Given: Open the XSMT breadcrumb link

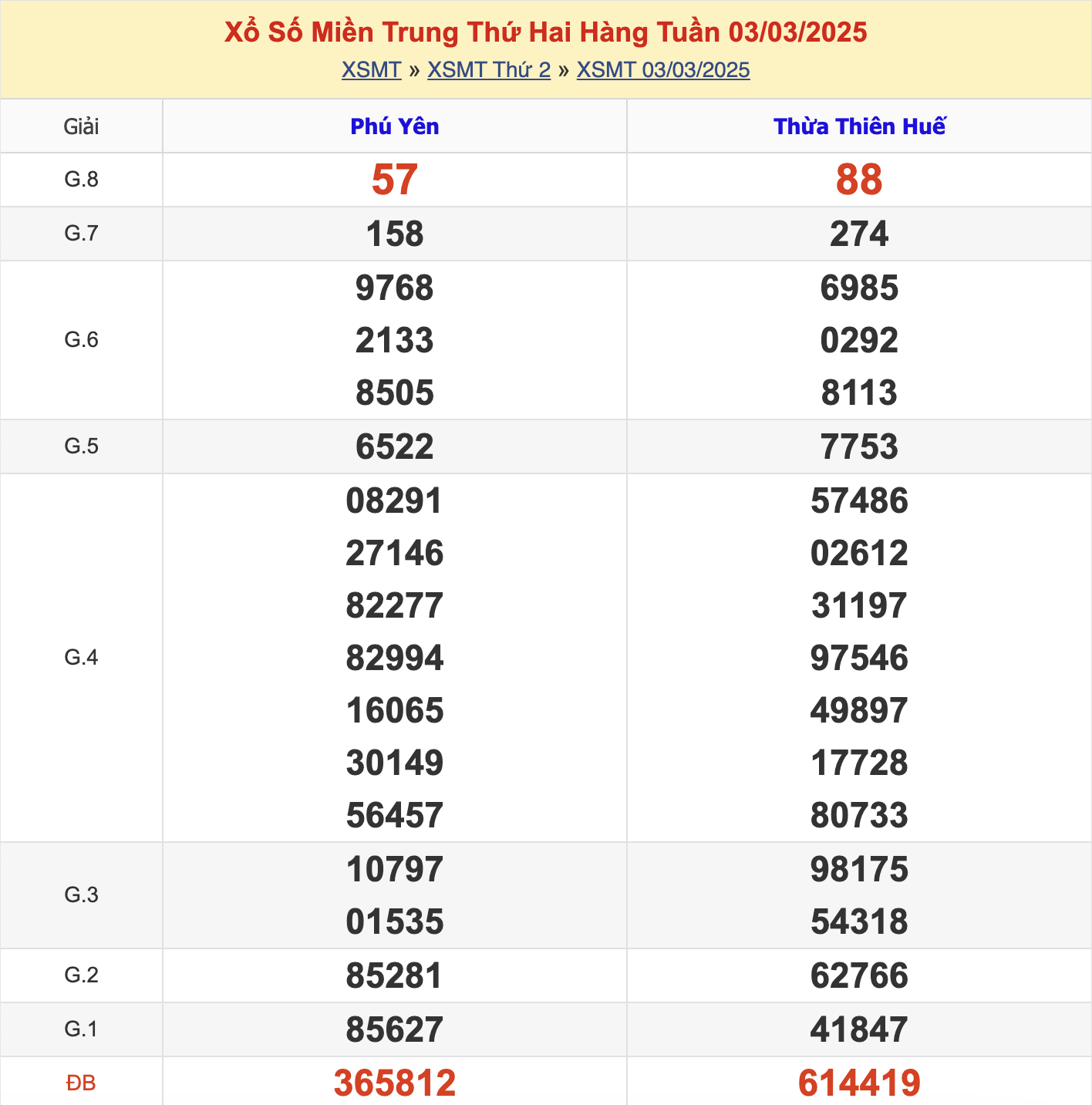Looking at the screenshot, I should pyautogui.click(x=372, y=70).
